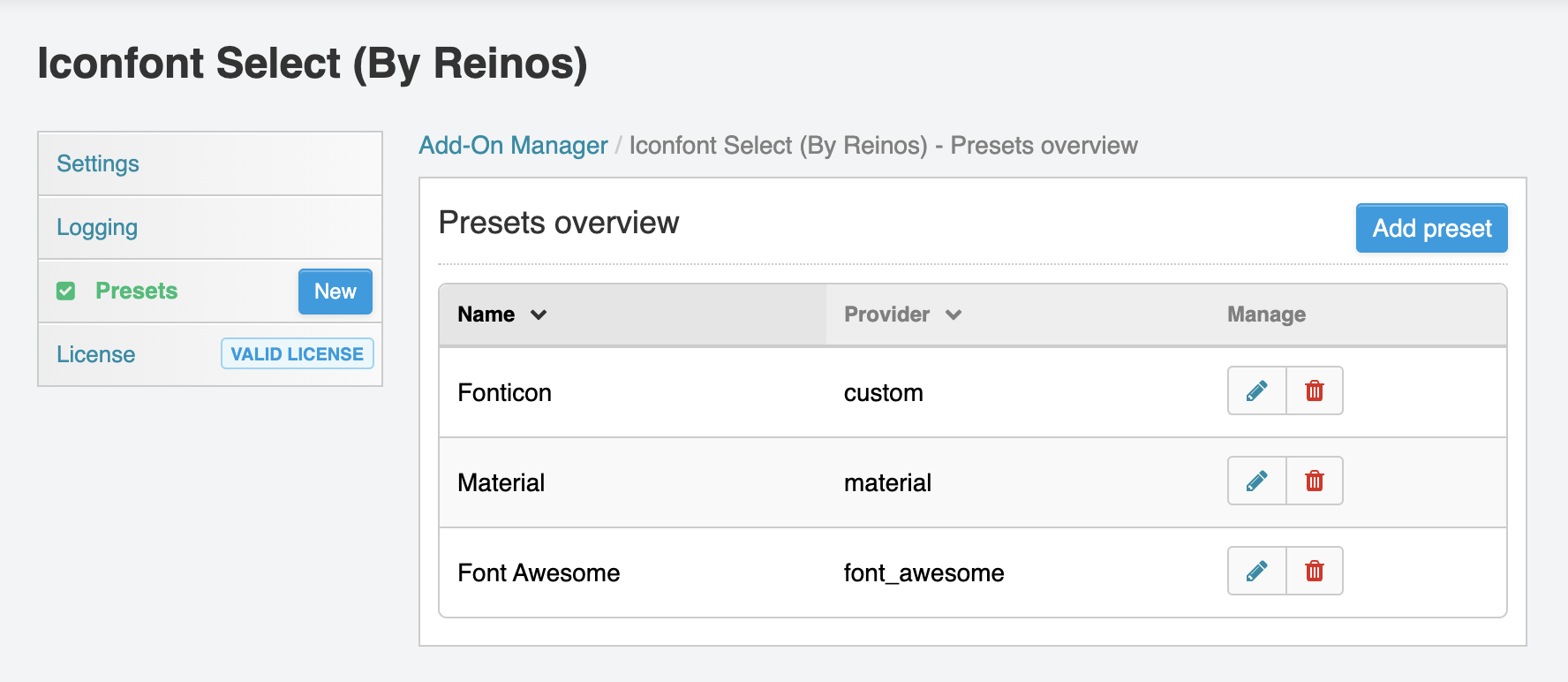Open the License sidebar item
The height and width of the screenshot is (682, 1568).
point(96,354)
